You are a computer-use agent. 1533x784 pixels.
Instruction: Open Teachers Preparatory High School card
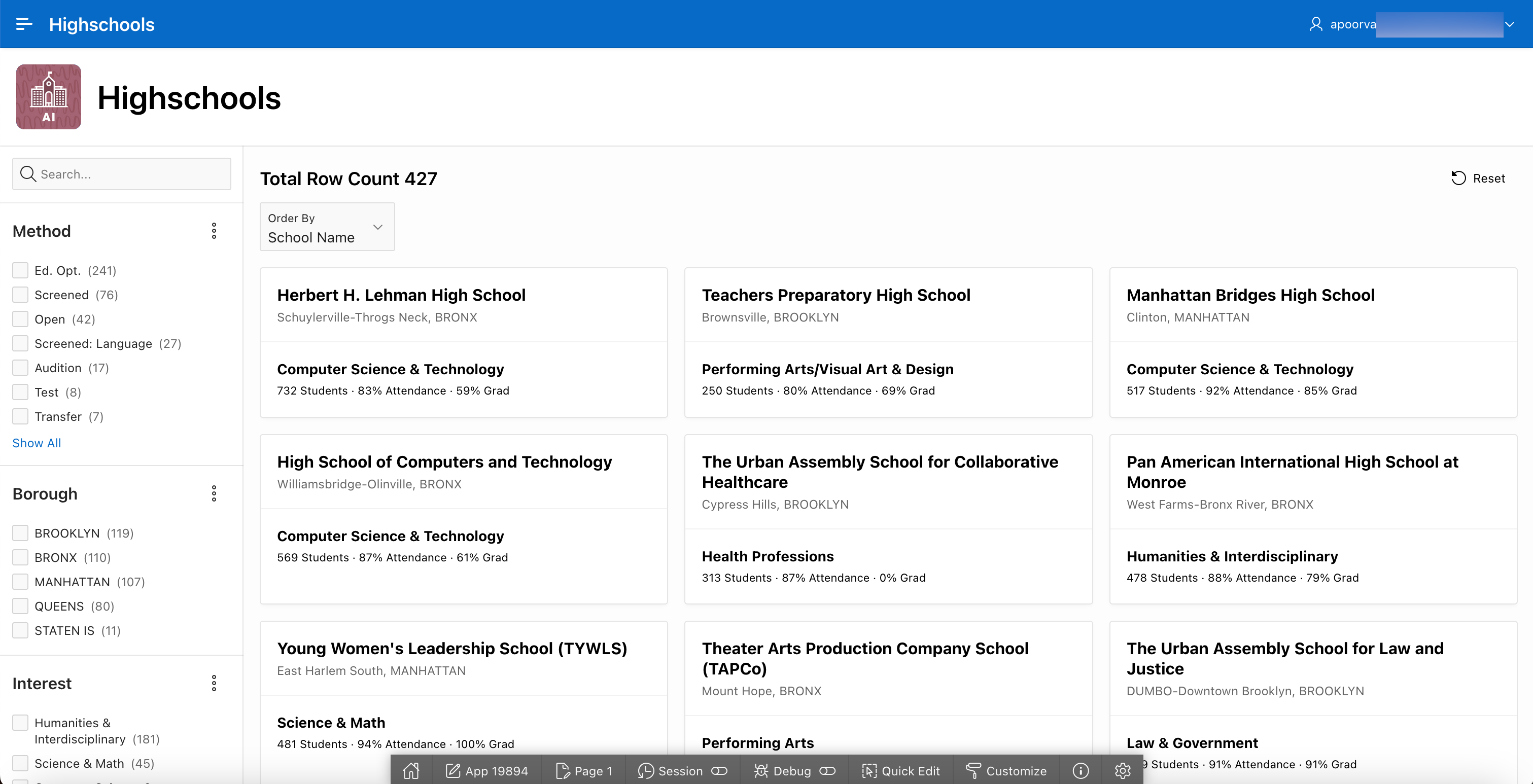click(x=888, y=343)
